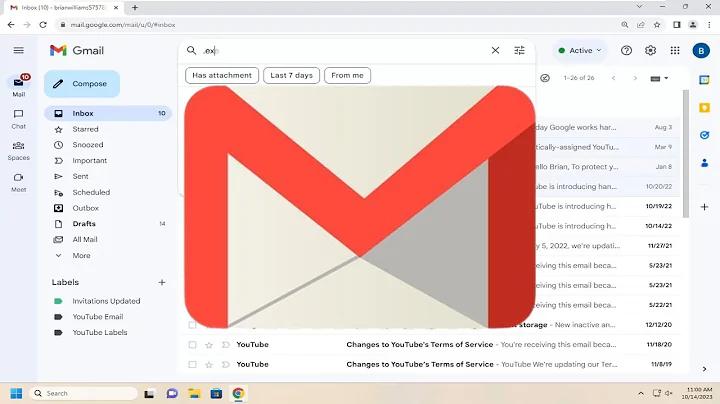Go to the previous page of emails

tap(613, 79)
